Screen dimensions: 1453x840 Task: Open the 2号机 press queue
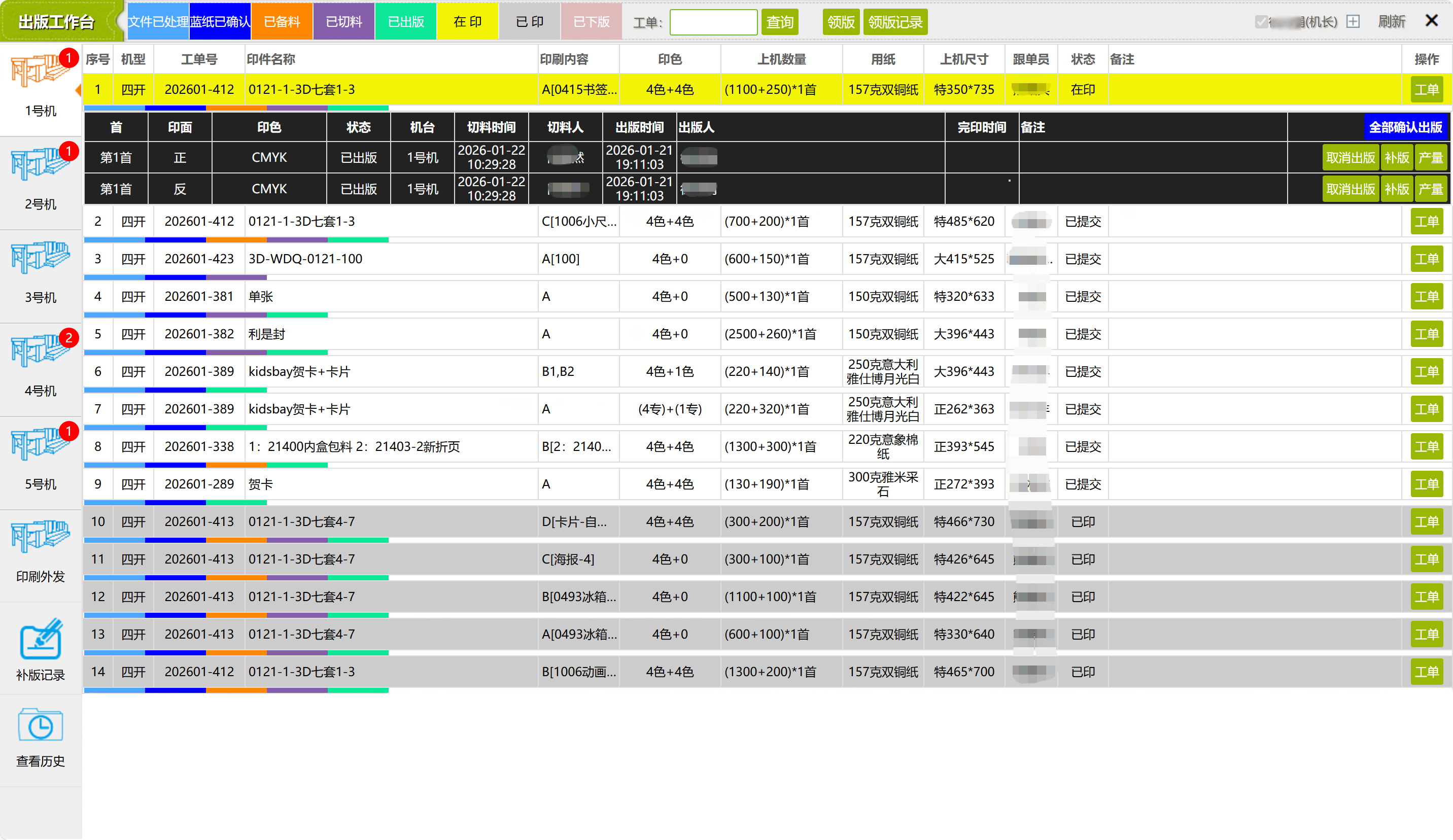[x=40, y=165]
